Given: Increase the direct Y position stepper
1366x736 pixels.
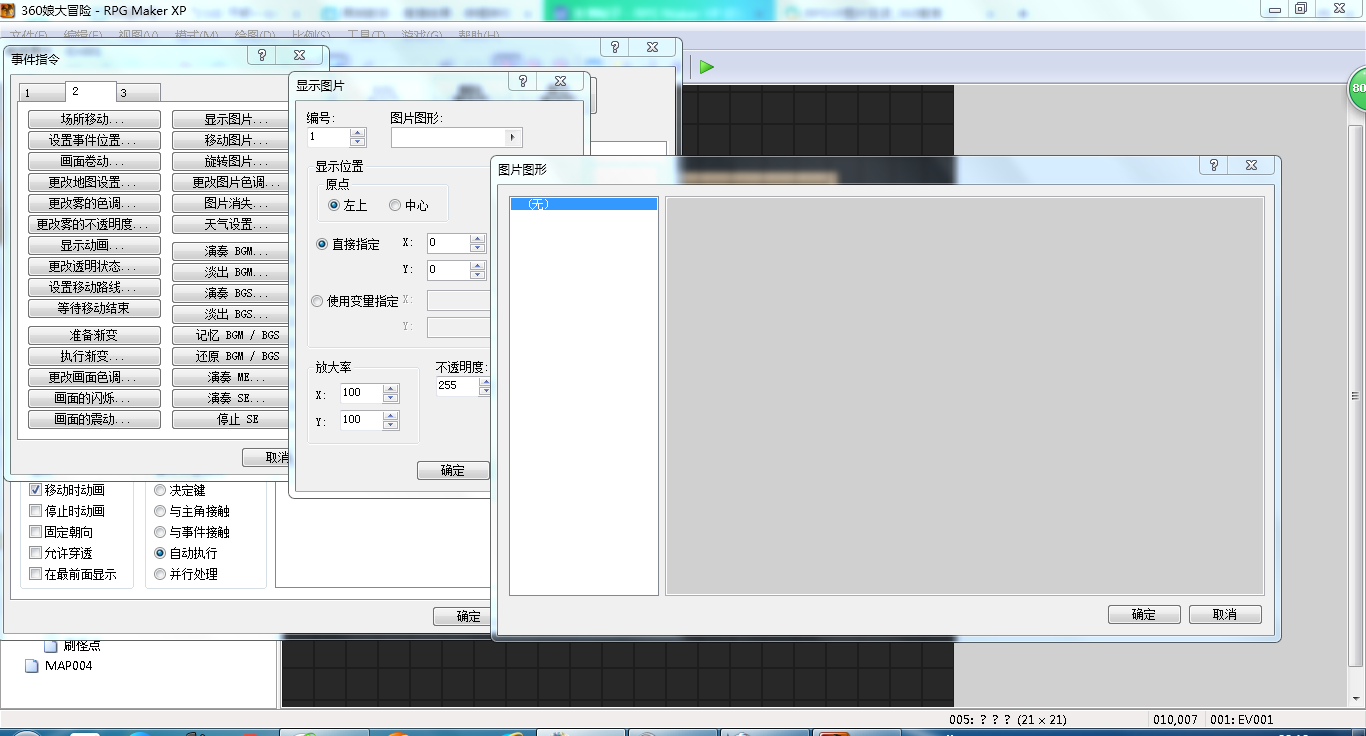Looking at the screenshot, I should coord(477,266).
